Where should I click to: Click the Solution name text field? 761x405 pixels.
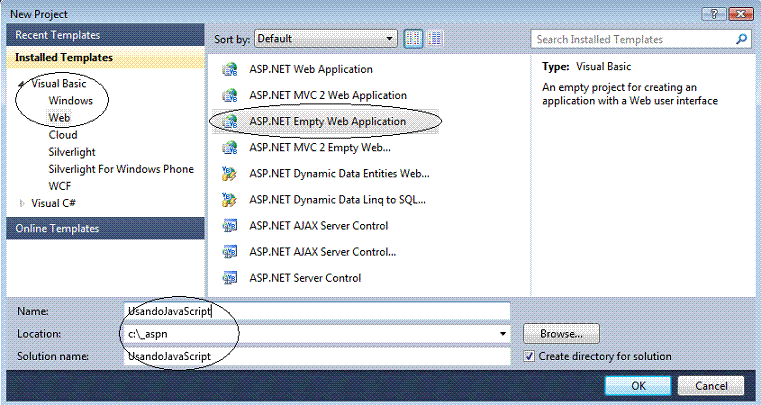pyautogui.click(x=317, y=356)
